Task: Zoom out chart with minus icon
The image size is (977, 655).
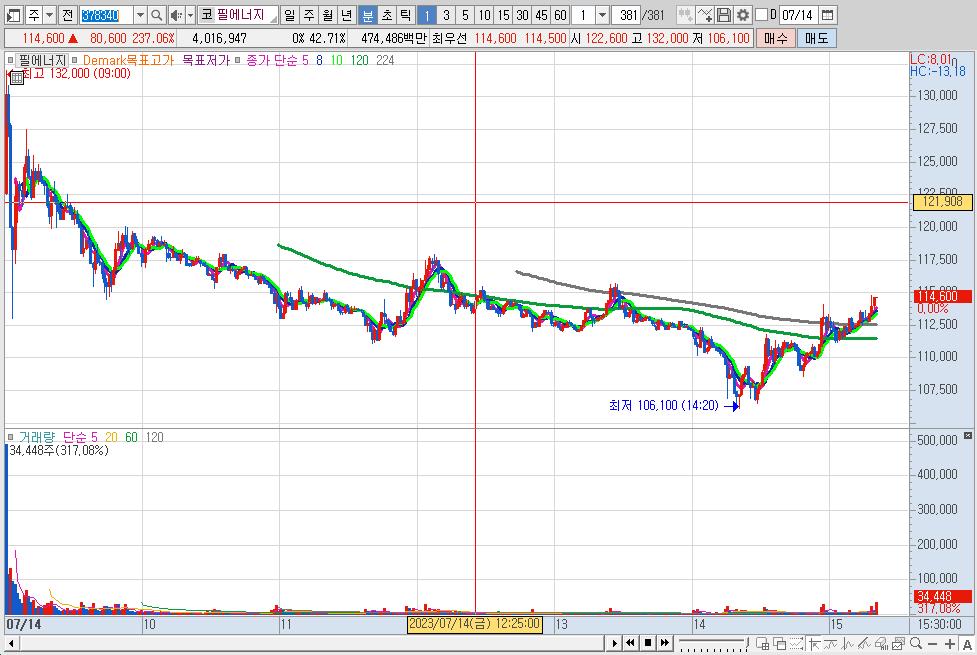Action: 933,644
